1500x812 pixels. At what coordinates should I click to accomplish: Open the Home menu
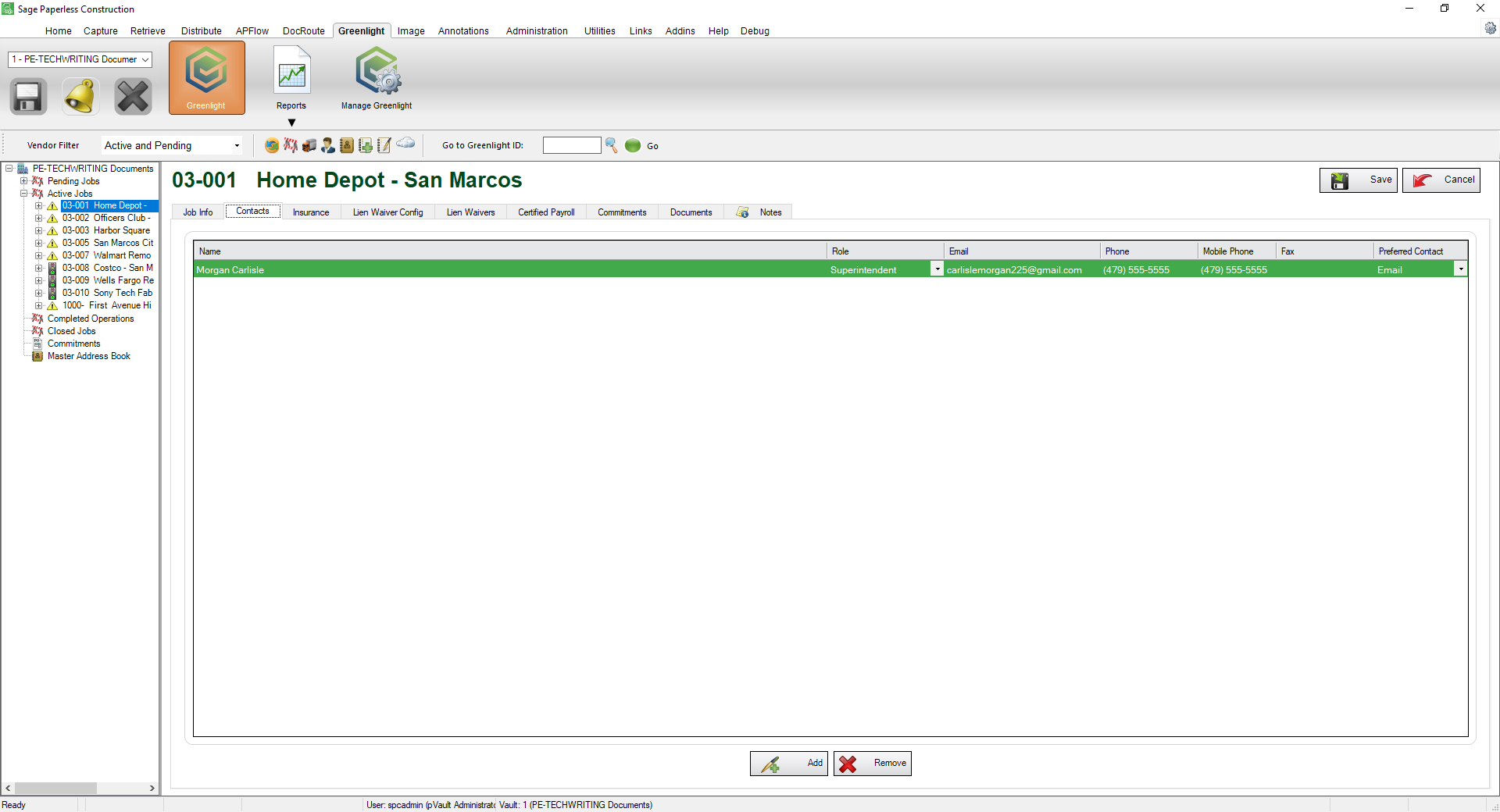coord(59,31)
